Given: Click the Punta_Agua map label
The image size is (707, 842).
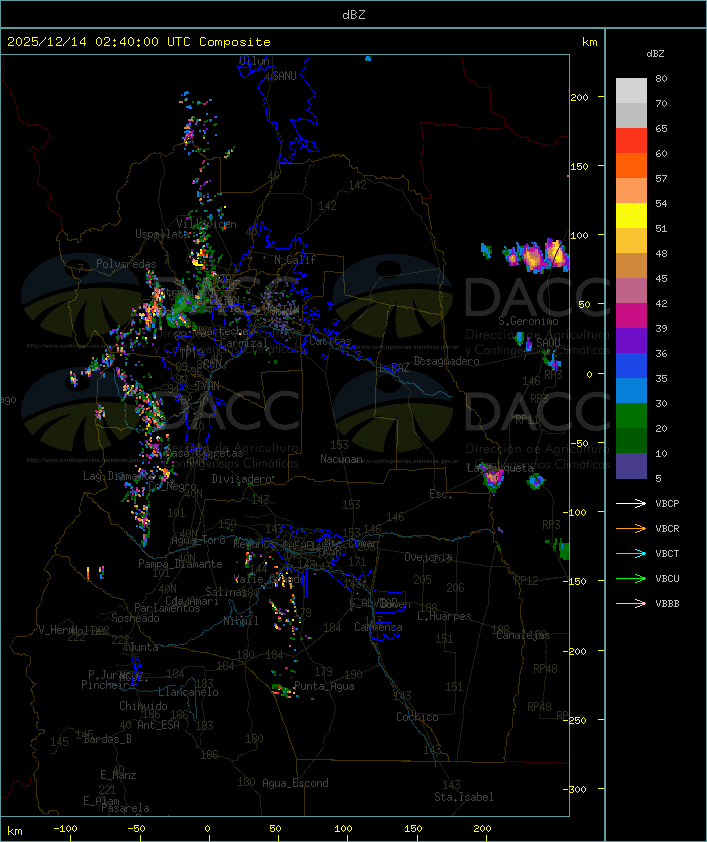Looking at the screenshot, I should (324, 686).
